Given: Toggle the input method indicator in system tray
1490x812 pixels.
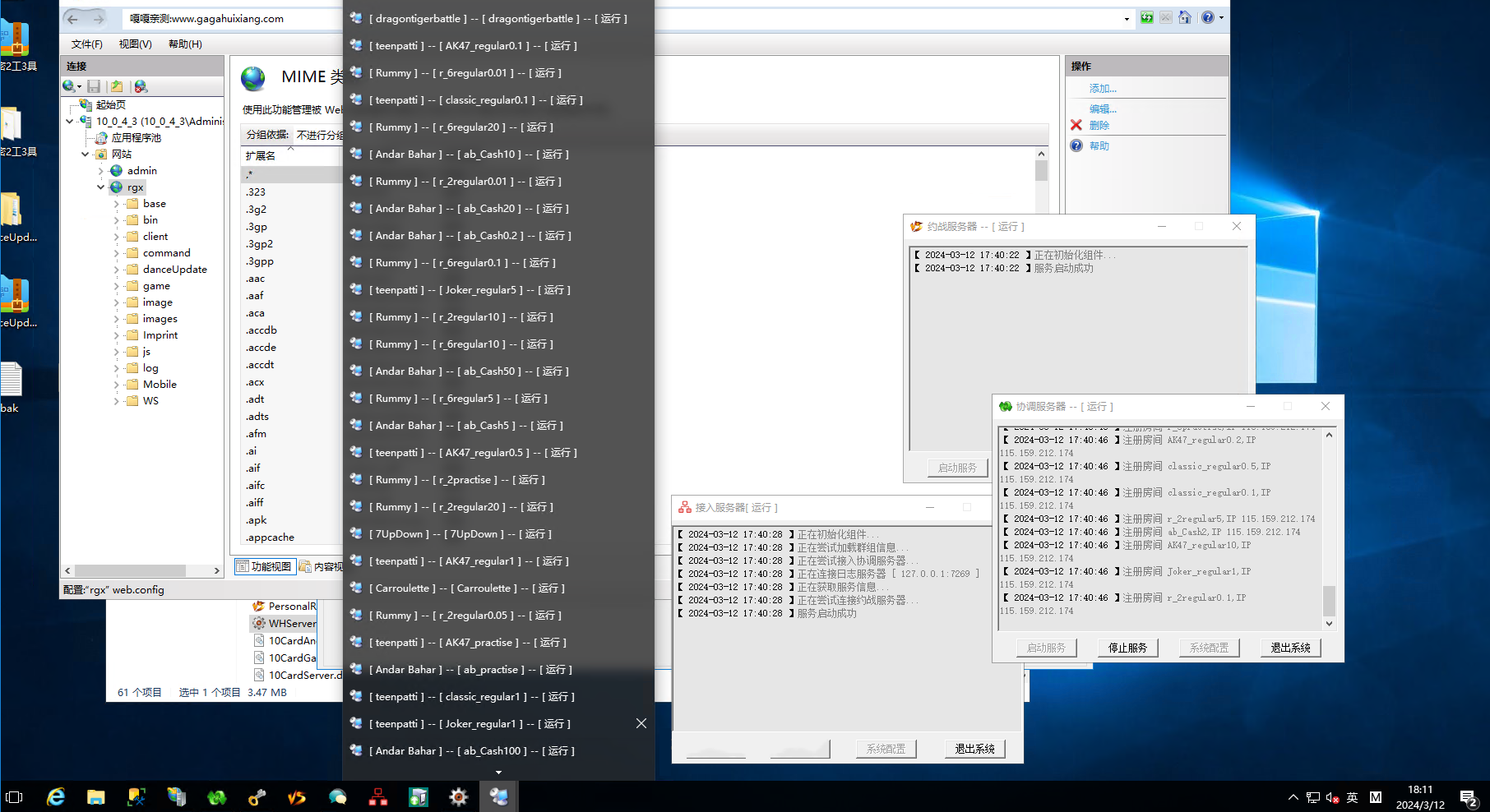Looking at the screenshot, I should [1353, 797].
